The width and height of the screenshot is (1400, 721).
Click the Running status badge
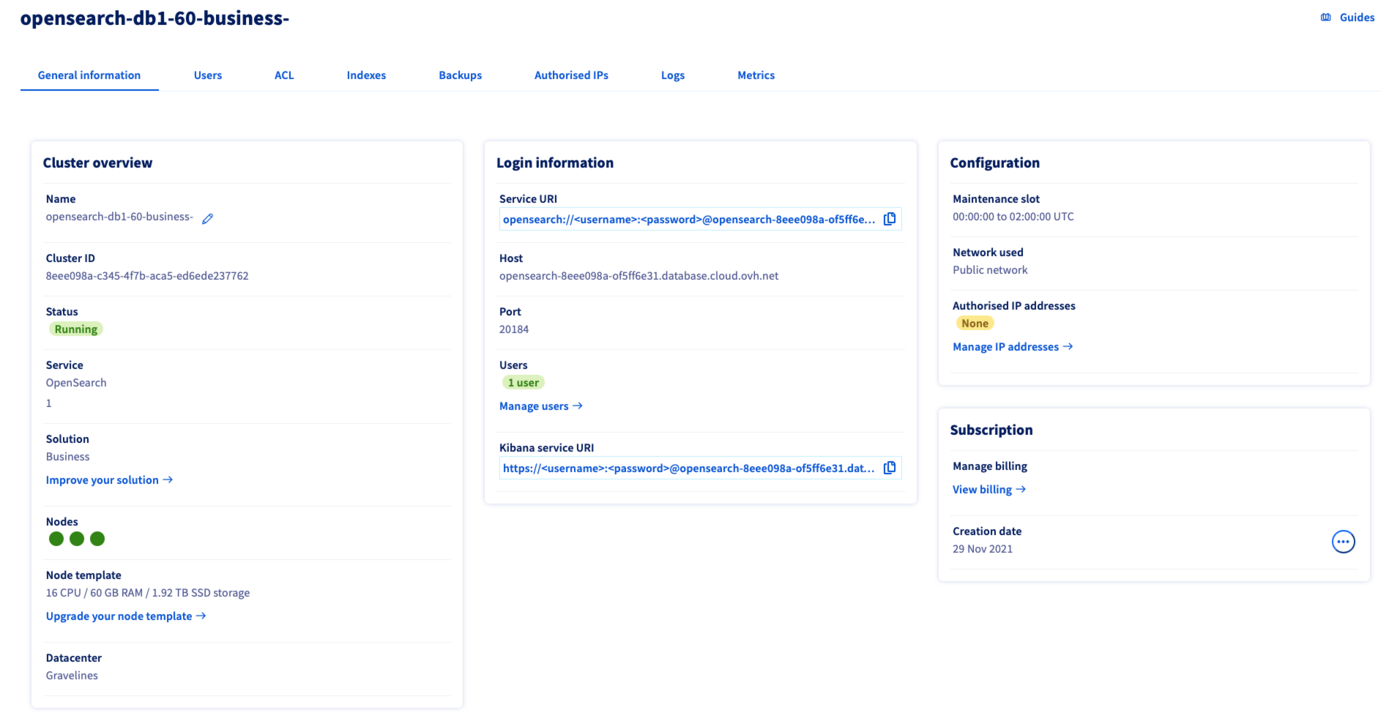tap(75, 328)
